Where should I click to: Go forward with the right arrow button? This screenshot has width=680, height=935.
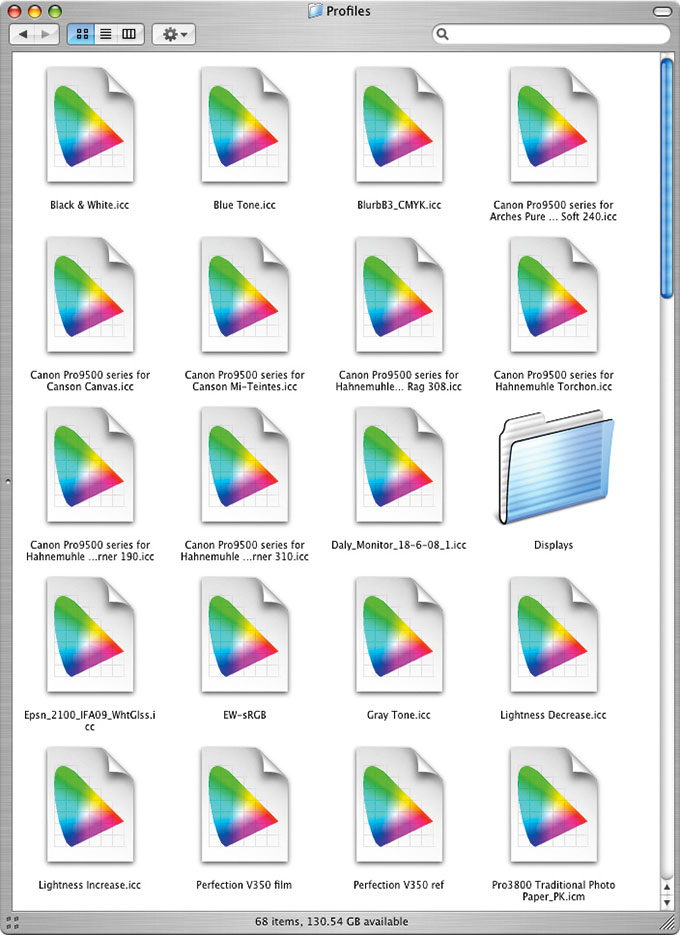(x=47, y=34)
